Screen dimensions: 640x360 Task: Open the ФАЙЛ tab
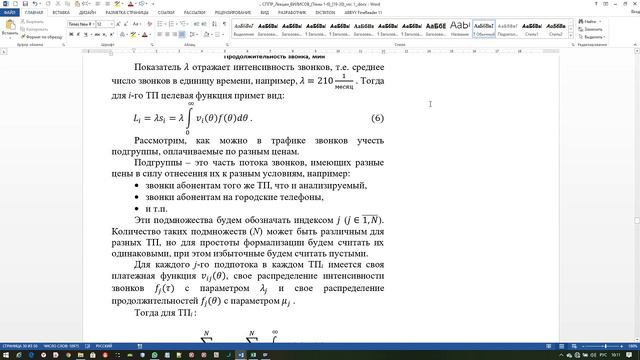(9, 13)
